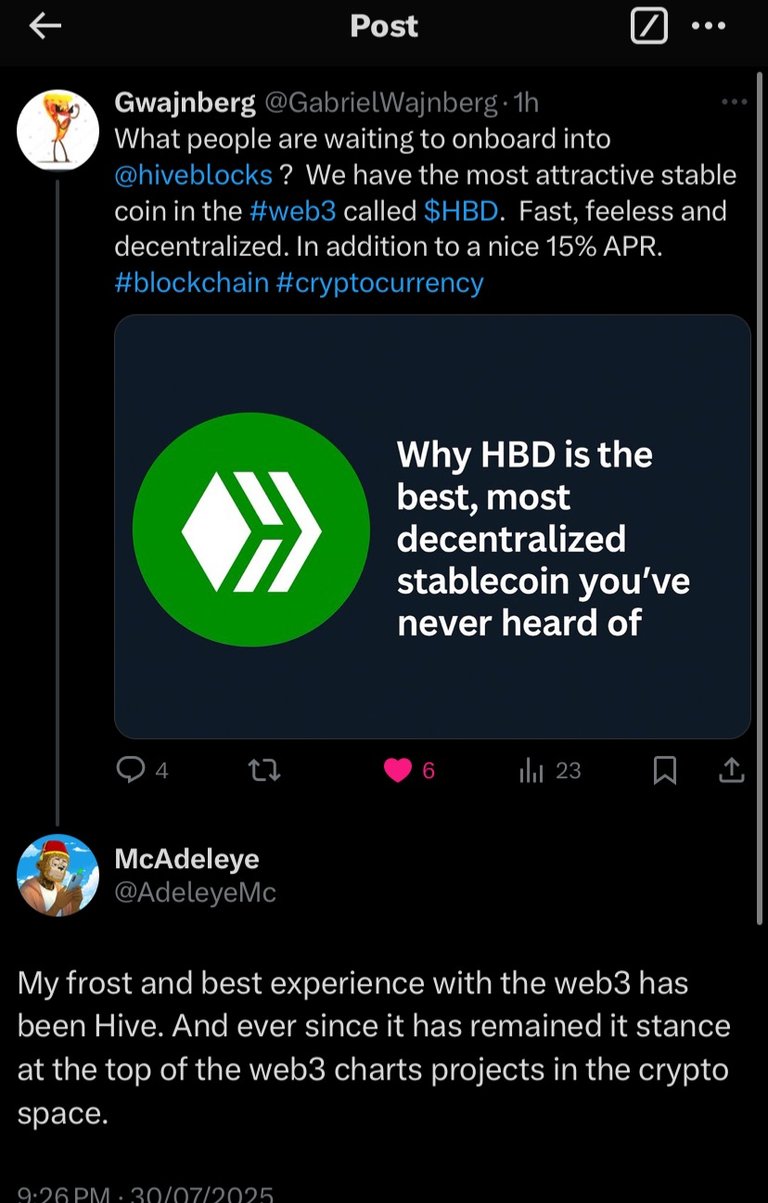Tap the back arrow
Viewport: 768px width, 1203px height.
point(45,28)
